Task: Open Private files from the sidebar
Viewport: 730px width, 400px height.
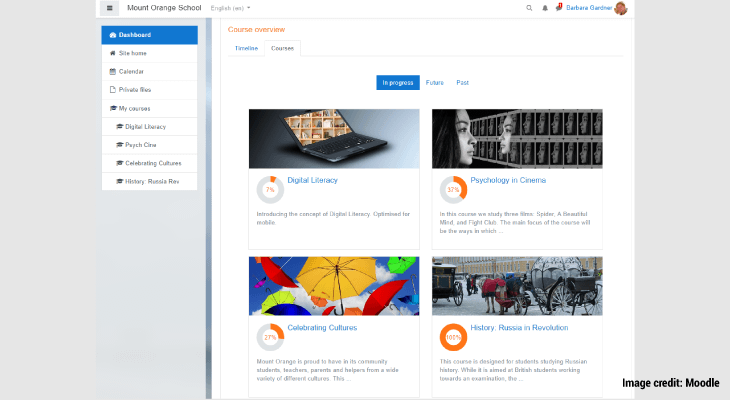Action: point(149,89)
